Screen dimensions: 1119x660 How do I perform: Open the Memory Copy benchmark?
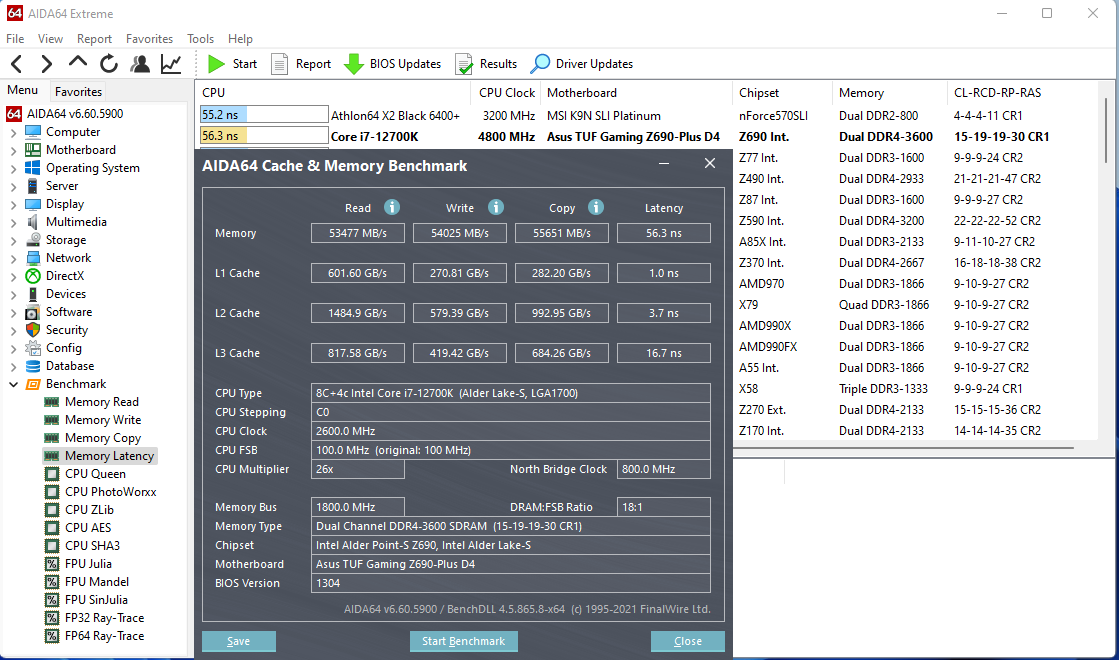point(103,437)
